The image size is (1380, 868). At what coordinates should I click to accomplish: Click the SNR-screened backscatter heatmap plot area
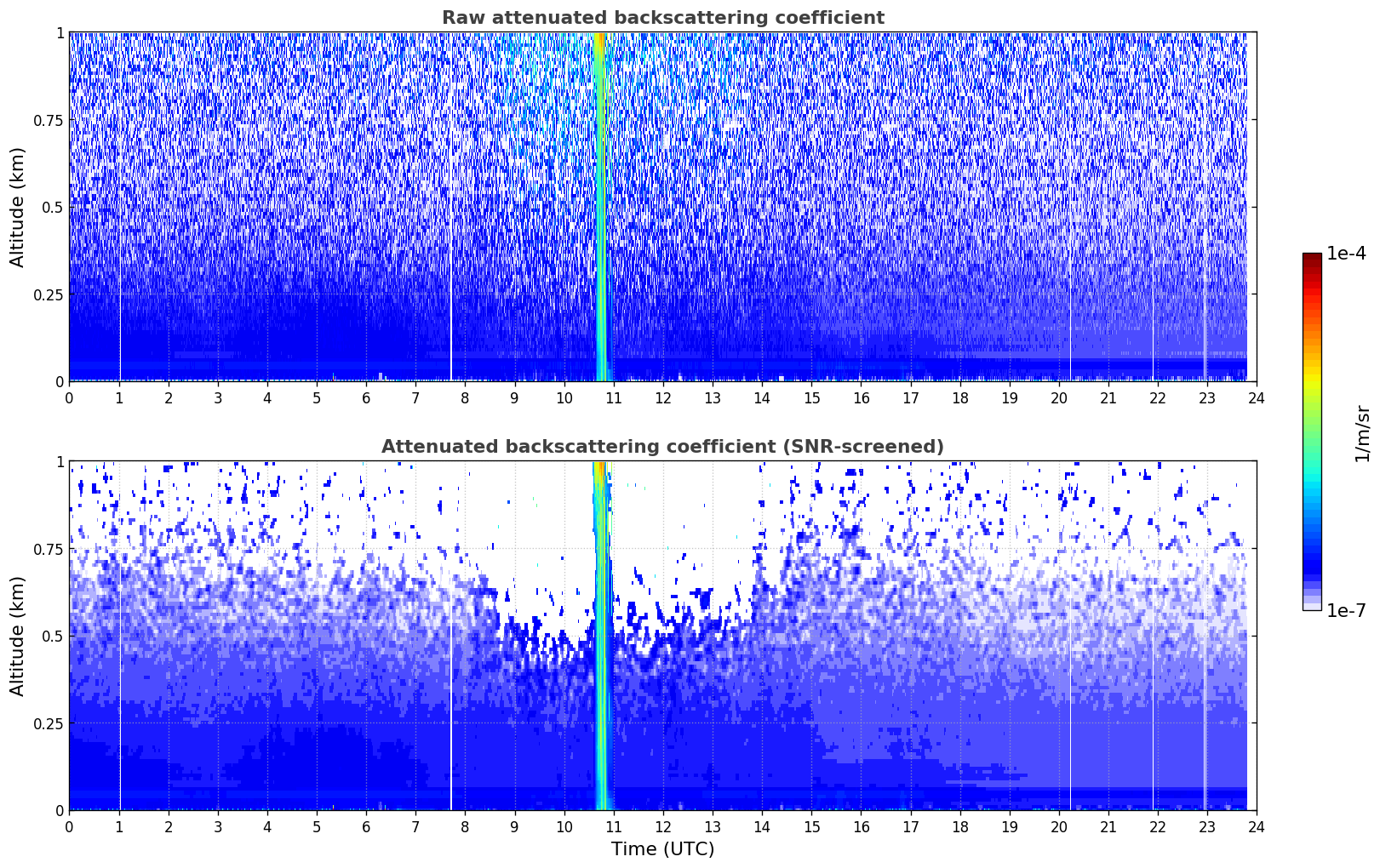pyautogui.click(x=662, y=636)
